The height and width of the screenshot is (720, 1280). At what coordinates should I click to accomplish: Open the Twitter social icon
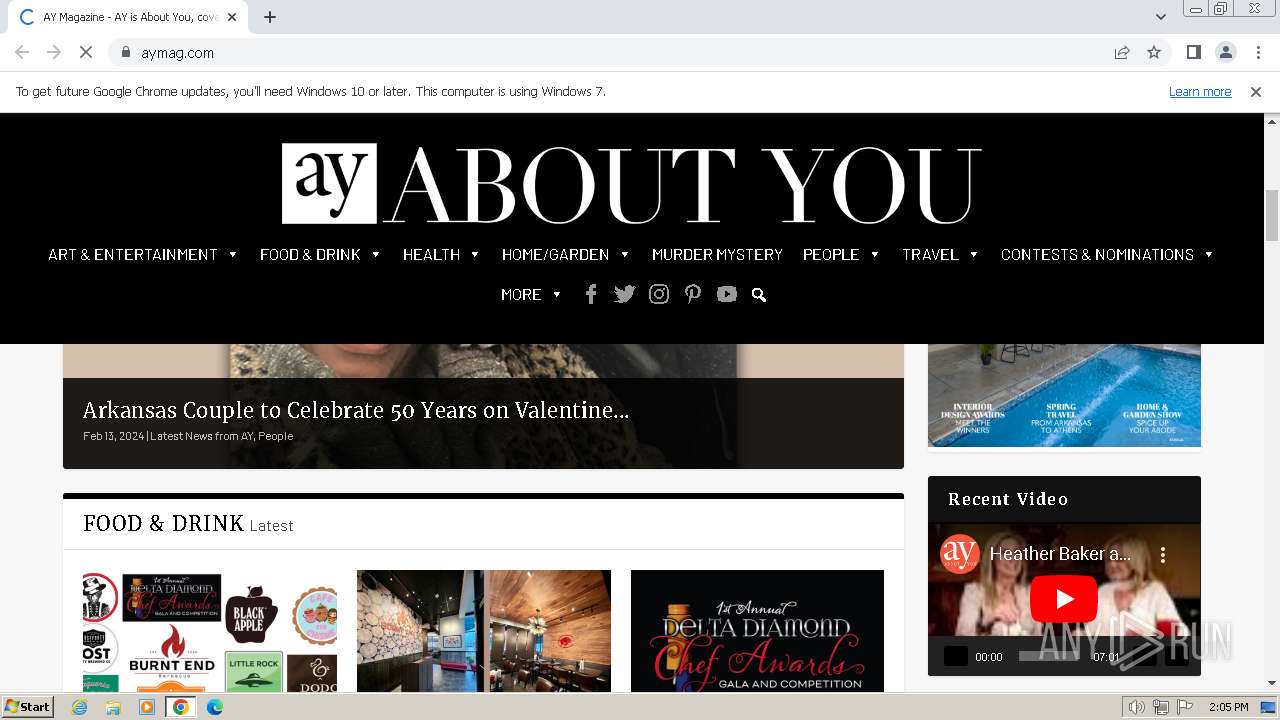coord(625,294)
